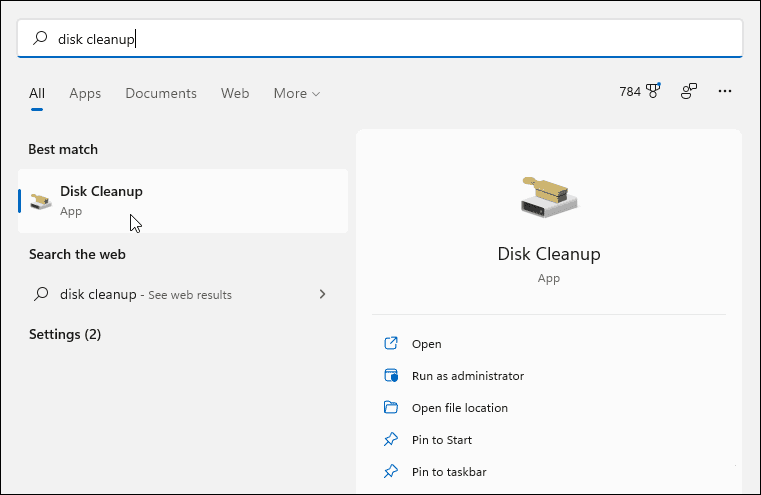Switch to the Documents filter tab
Screen dimensions: 761x495
160,93
